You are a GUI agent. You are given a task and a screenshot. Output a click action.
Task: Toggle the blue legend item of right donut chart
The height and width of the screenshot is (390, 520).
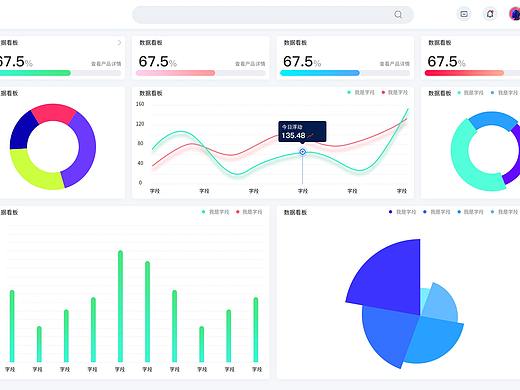click(505, 93)
